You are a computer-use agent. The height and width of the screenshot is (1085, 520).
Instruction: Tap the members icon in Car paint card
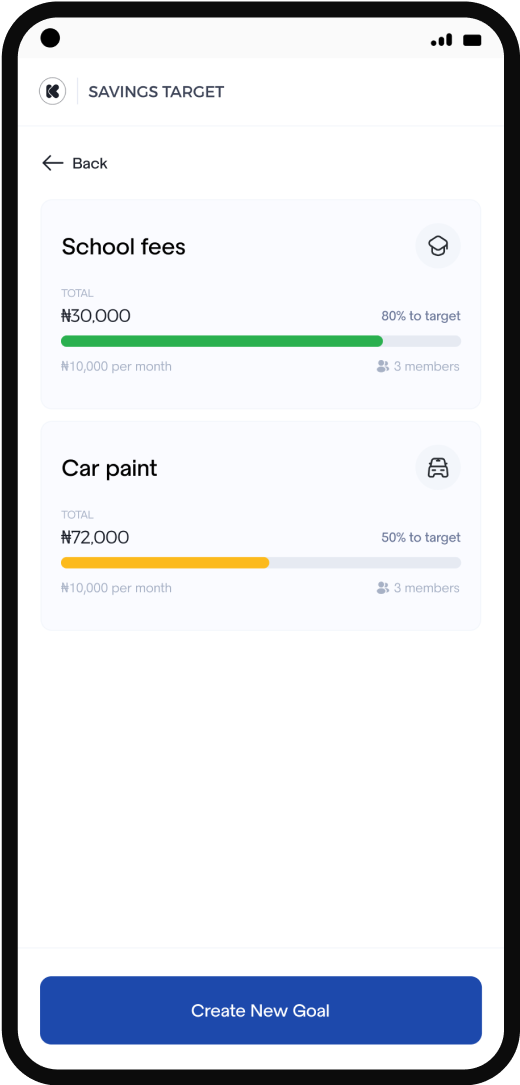tap(382, 587)
